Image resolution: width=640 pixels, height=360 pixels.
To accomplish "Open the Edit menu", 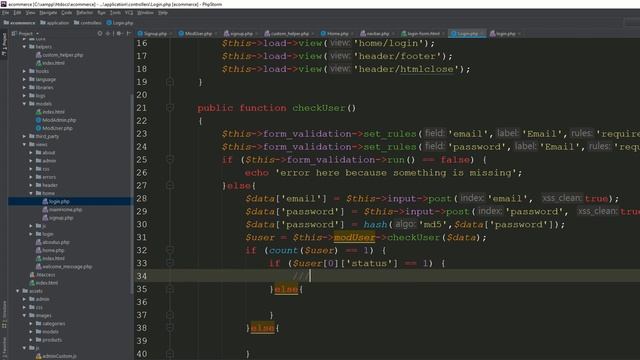I will tap(17, 13).
